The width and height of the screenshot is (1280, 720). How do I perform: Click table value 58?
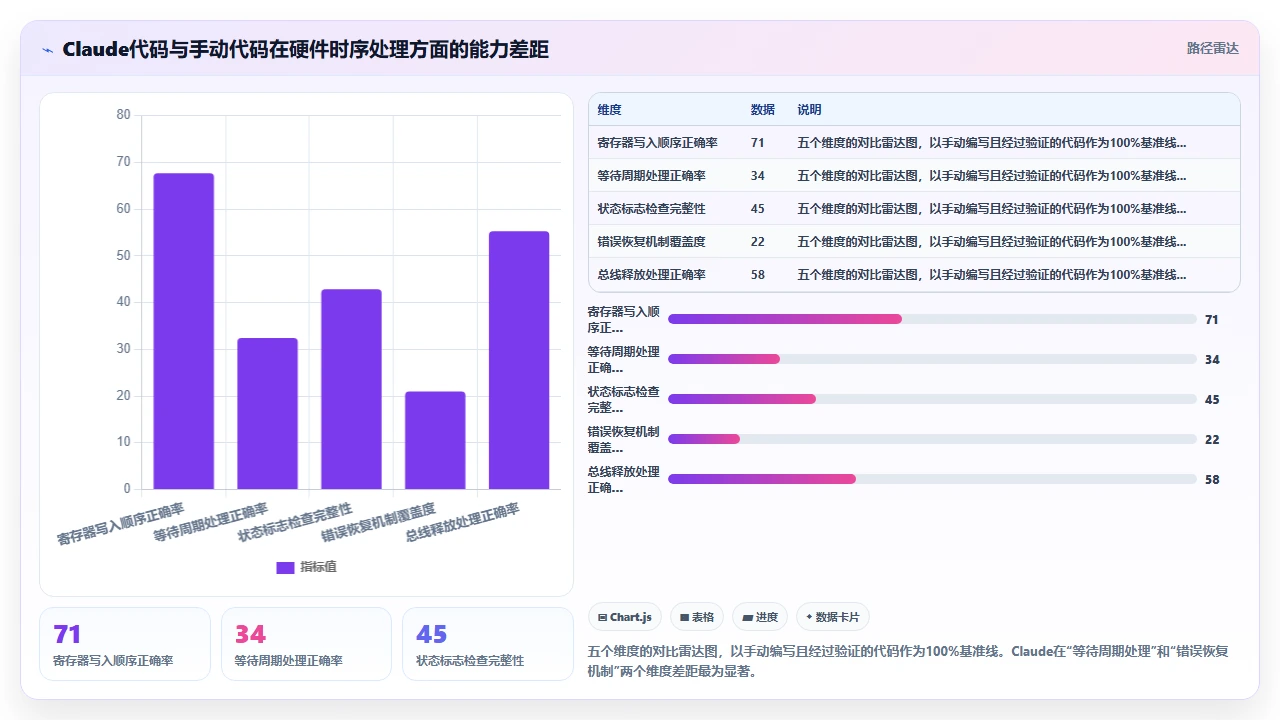point(757,275)
